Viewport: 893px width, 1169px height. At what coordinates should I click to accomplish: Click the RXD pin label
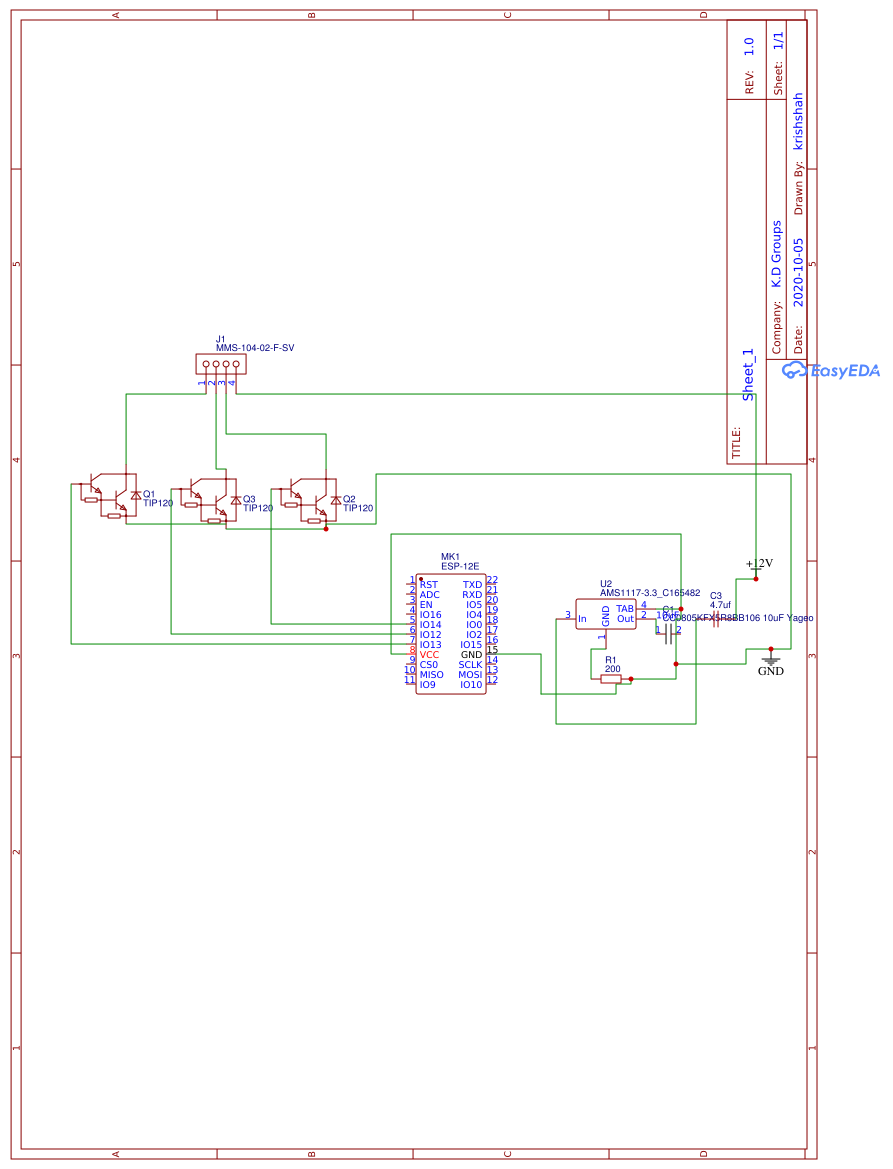472,595
